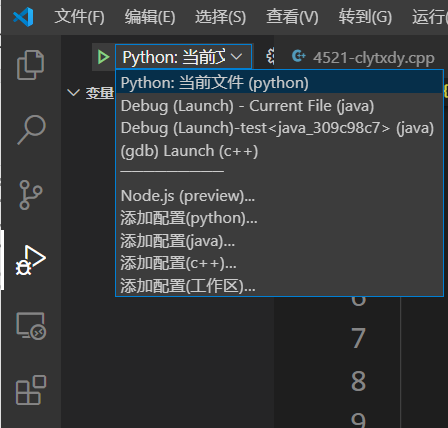Select Python: 当前文件 (python) configuration
Viewport: 448px width, 428px height.
coord(279,83)
